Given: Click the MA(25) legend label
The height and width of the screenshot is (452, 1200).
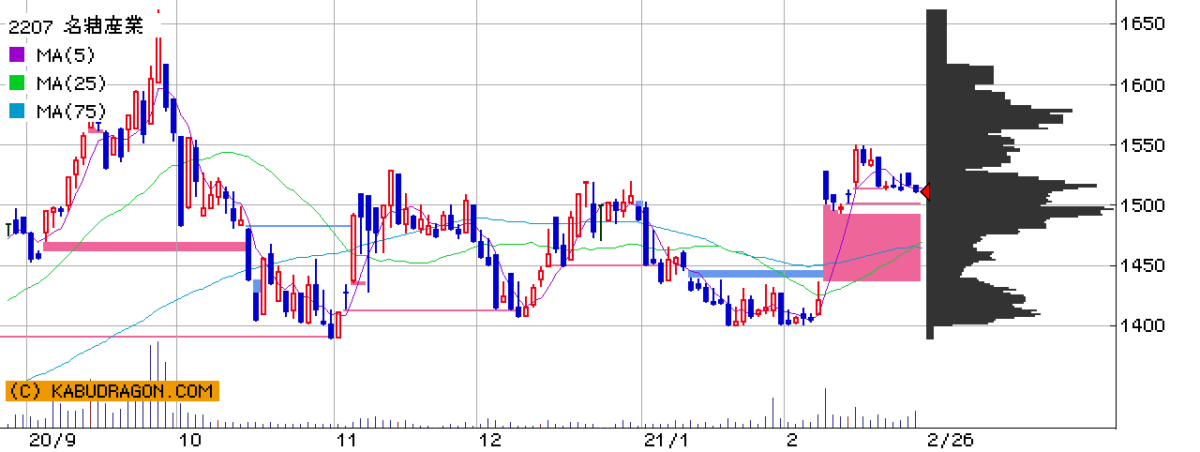Looking at the screenshot, I should [x=70, y=84].
